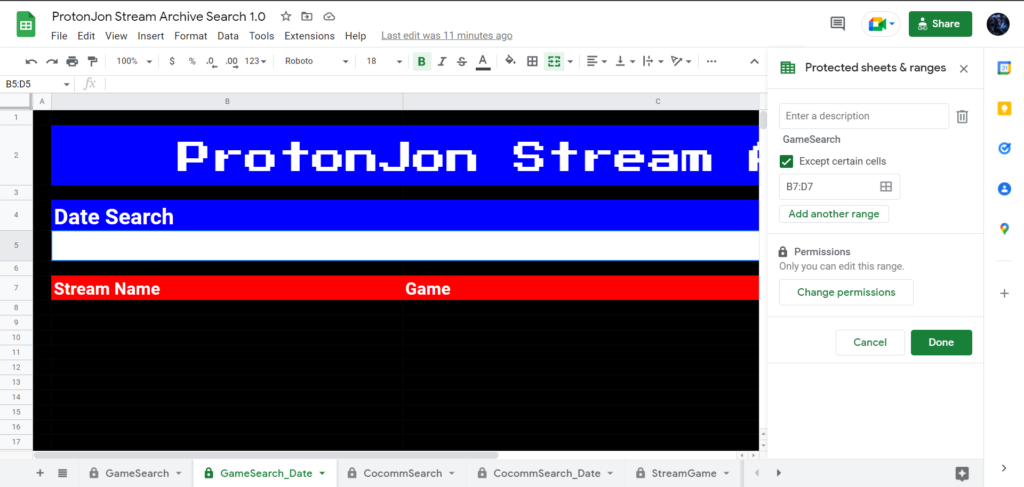This screenshot has height=487, width=1024.
Task: Click the Merge cells icon
Action: point(554,61)
